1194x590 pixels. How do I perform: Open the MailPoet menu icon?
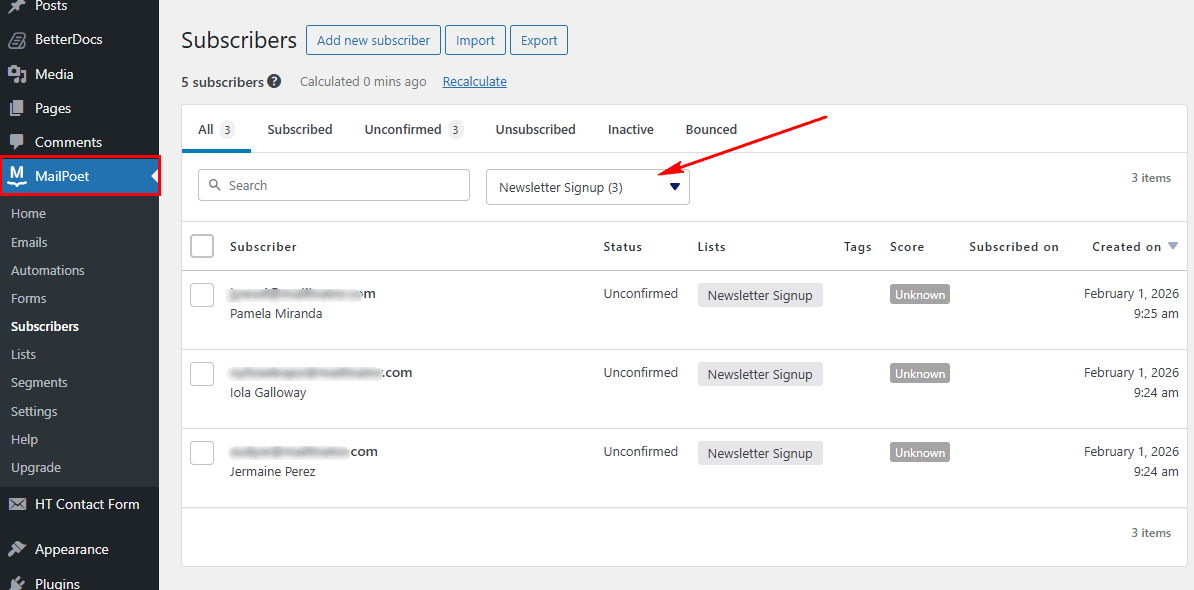(x=15, y=175)
